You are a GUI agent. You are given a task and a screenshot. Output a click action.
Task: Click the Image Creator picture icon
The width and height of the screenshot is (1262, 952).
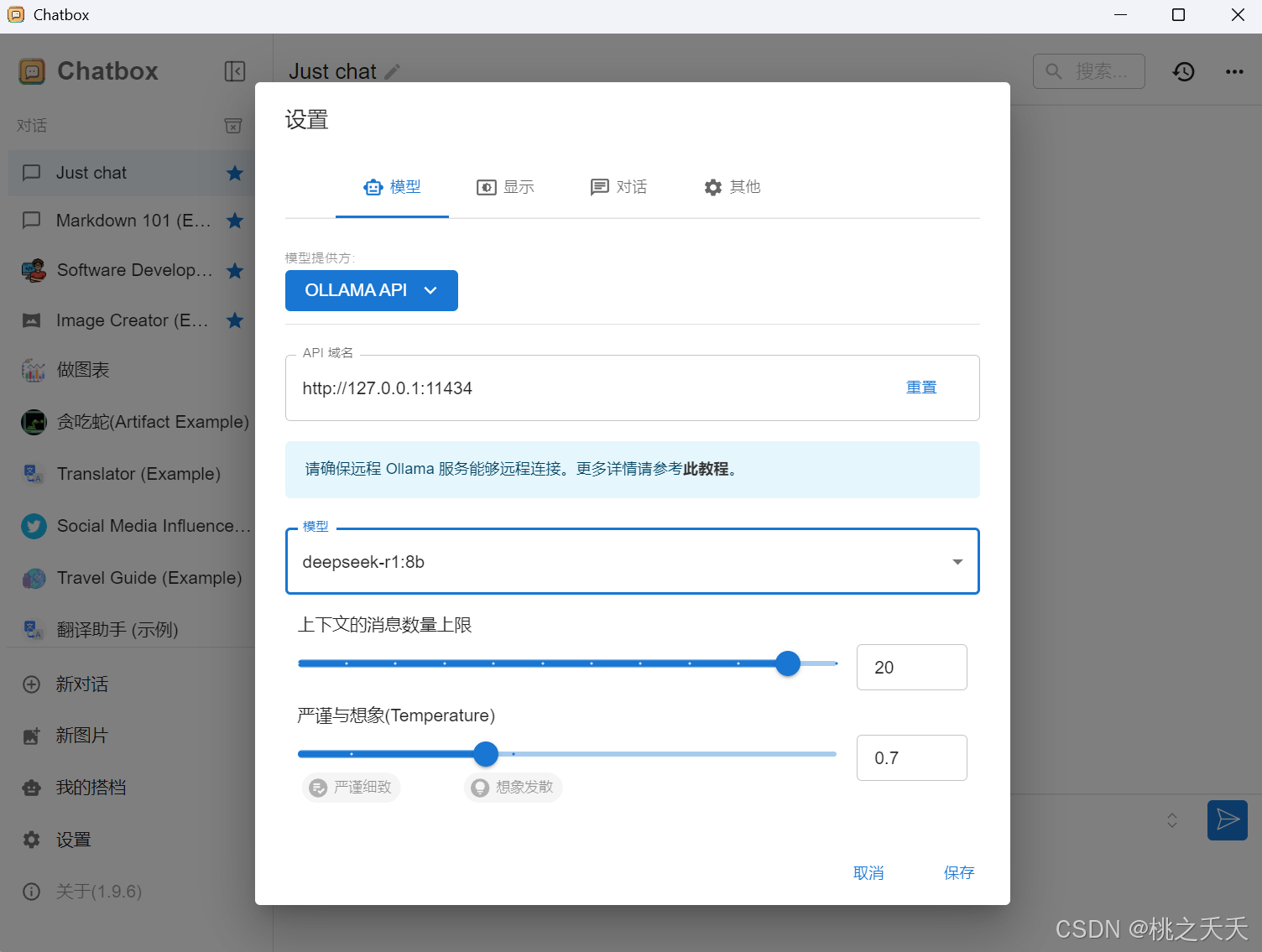click(x=32, y=320)
